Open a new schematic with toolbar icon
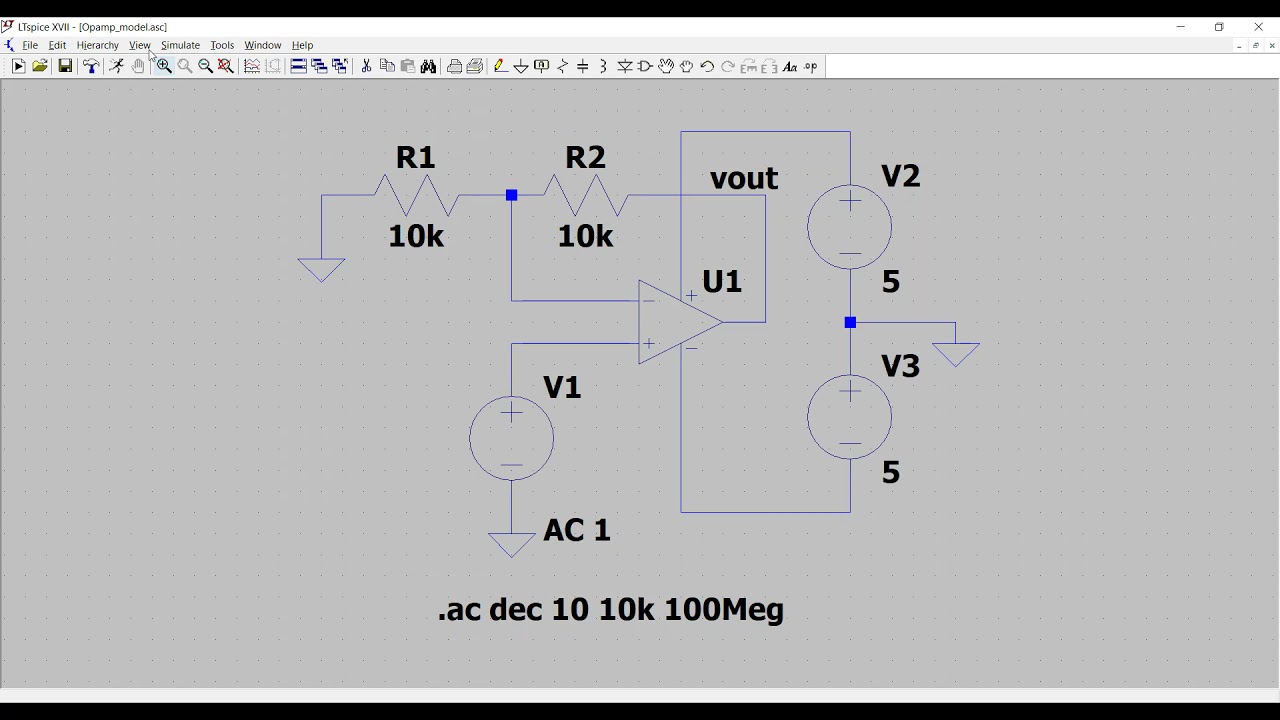 pos(18,66)
